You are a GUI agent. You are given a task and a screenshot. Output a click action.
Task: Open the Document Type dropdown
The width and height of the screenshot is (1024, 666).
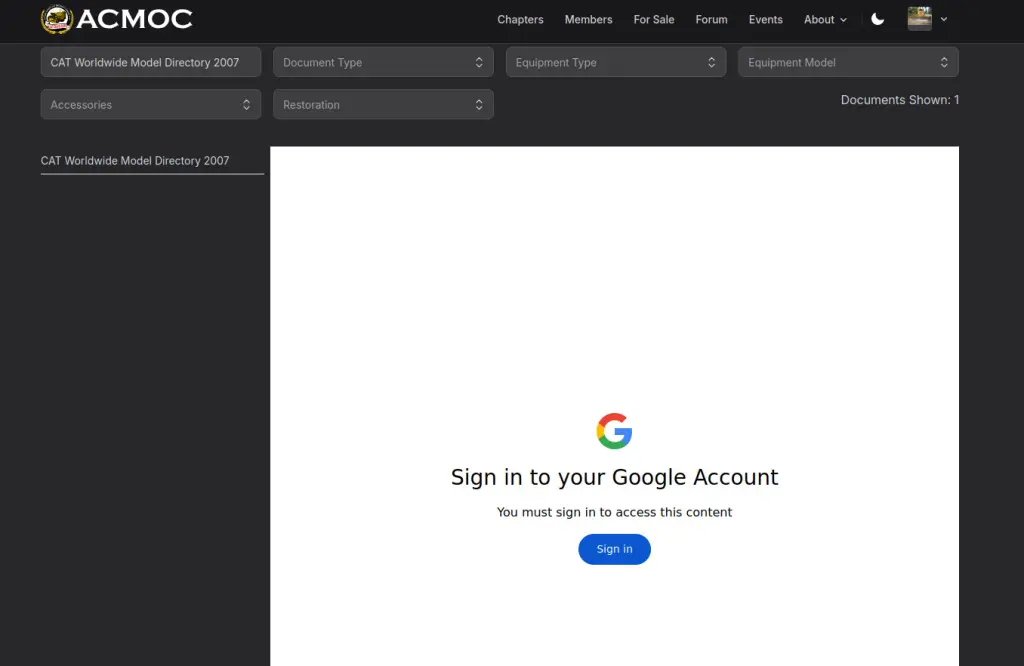383,62
